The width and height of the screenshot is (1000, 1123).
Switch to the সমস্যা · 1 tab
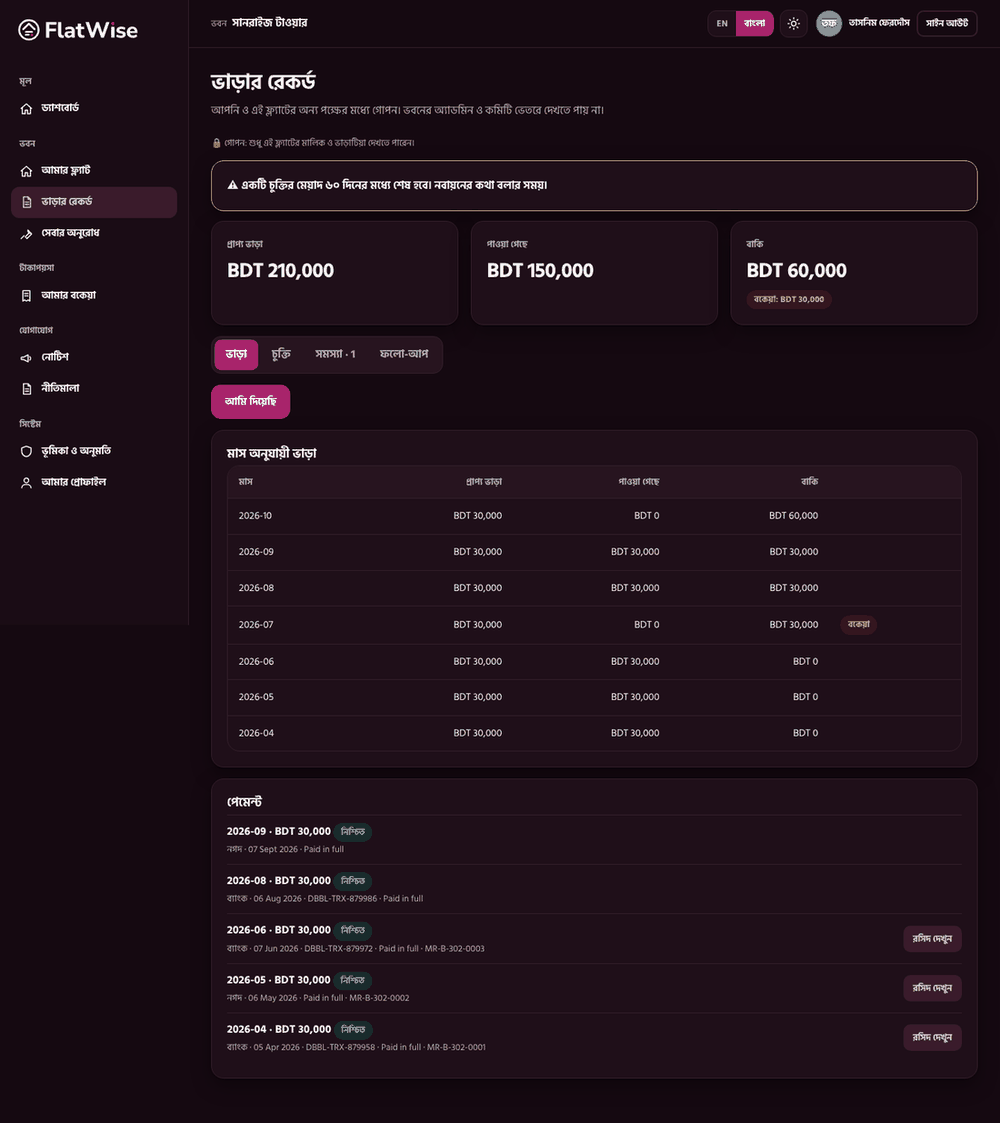tap(335, 355)
